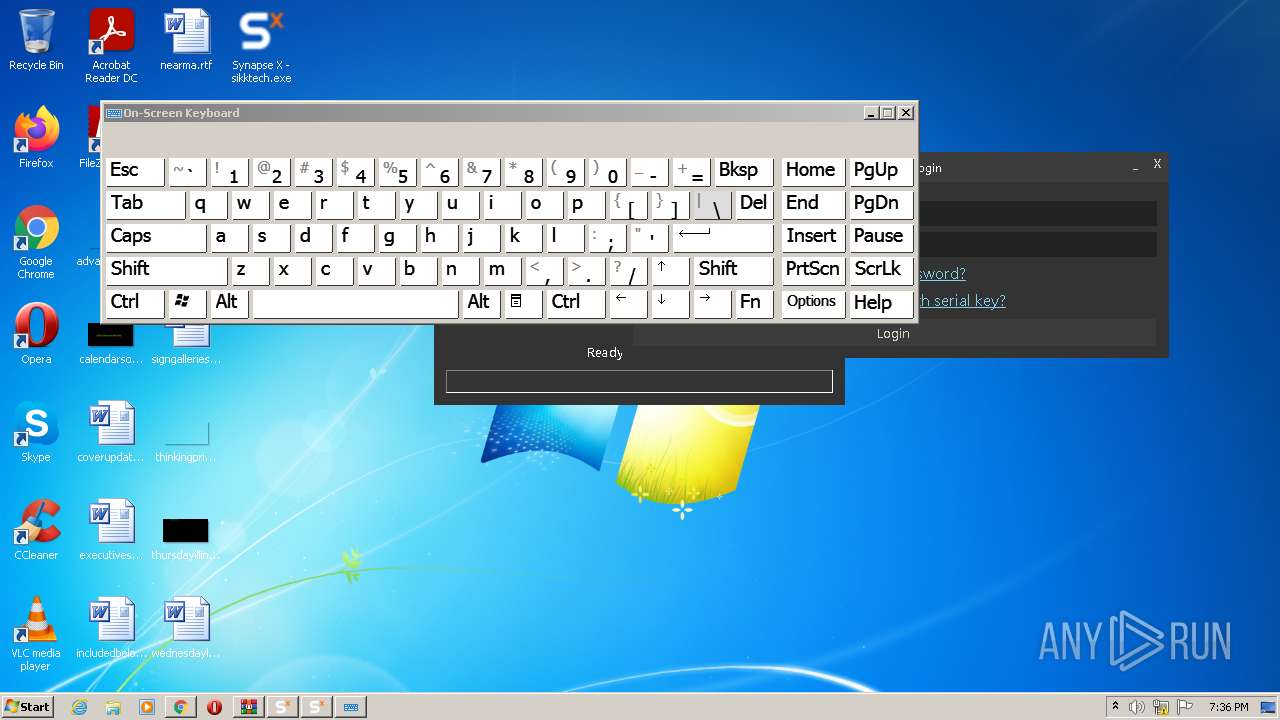Screen dimensions: 1280x720
Task: Click Home key on keyboard
Action: (x=812, y=171)
